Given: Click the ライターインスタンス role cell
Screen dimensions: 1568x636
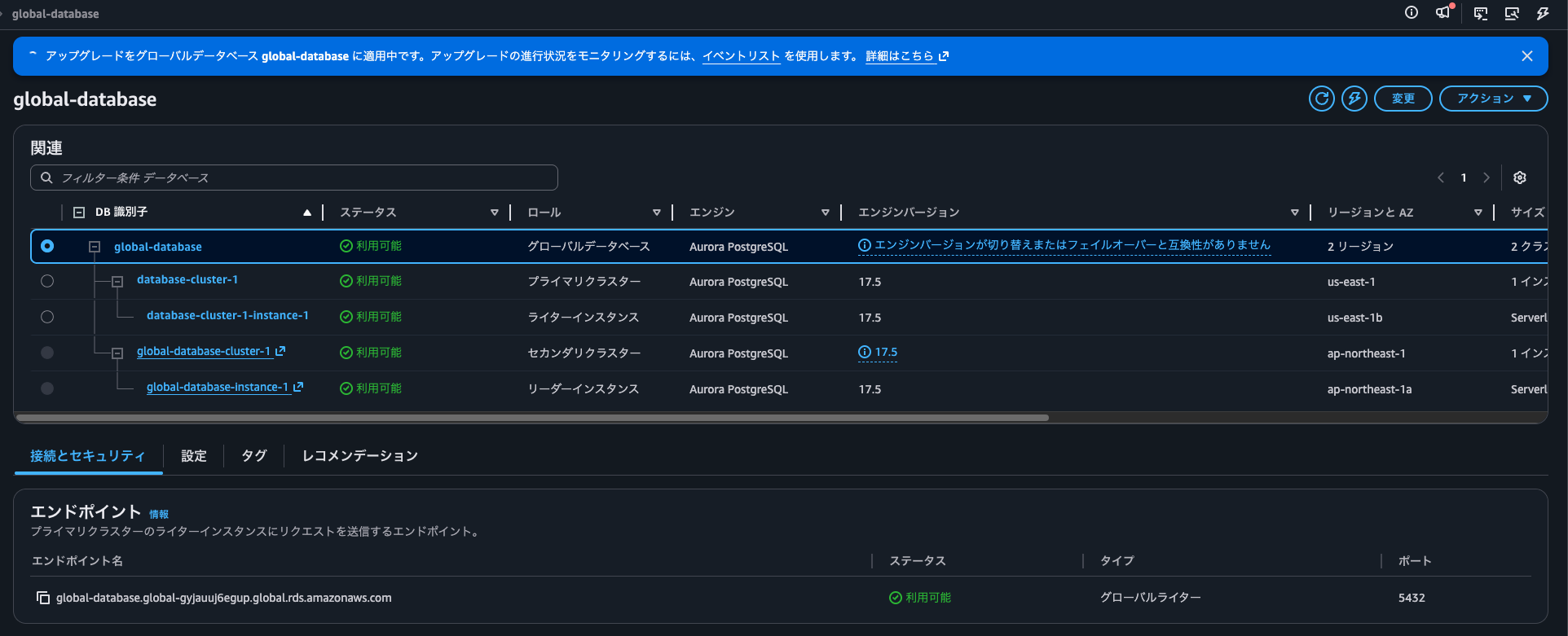Looking at the screenshot, I should point(583,318).
